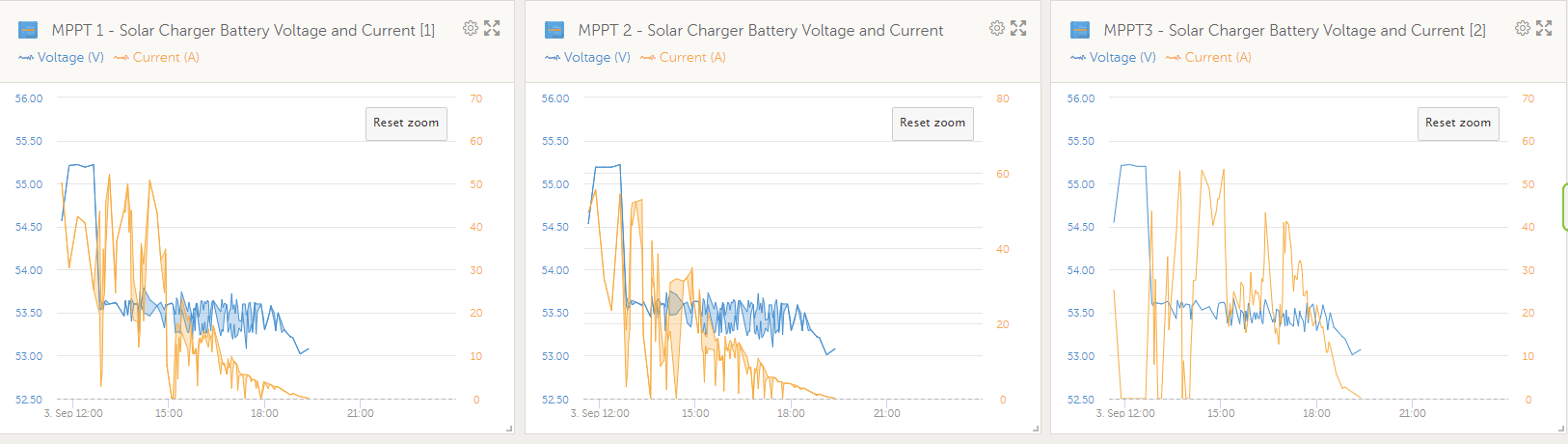This screenshot has height=444, width=1568.
Task: Reset zoom on the MPPT 1 chart
Action: [x=406, y=124]
